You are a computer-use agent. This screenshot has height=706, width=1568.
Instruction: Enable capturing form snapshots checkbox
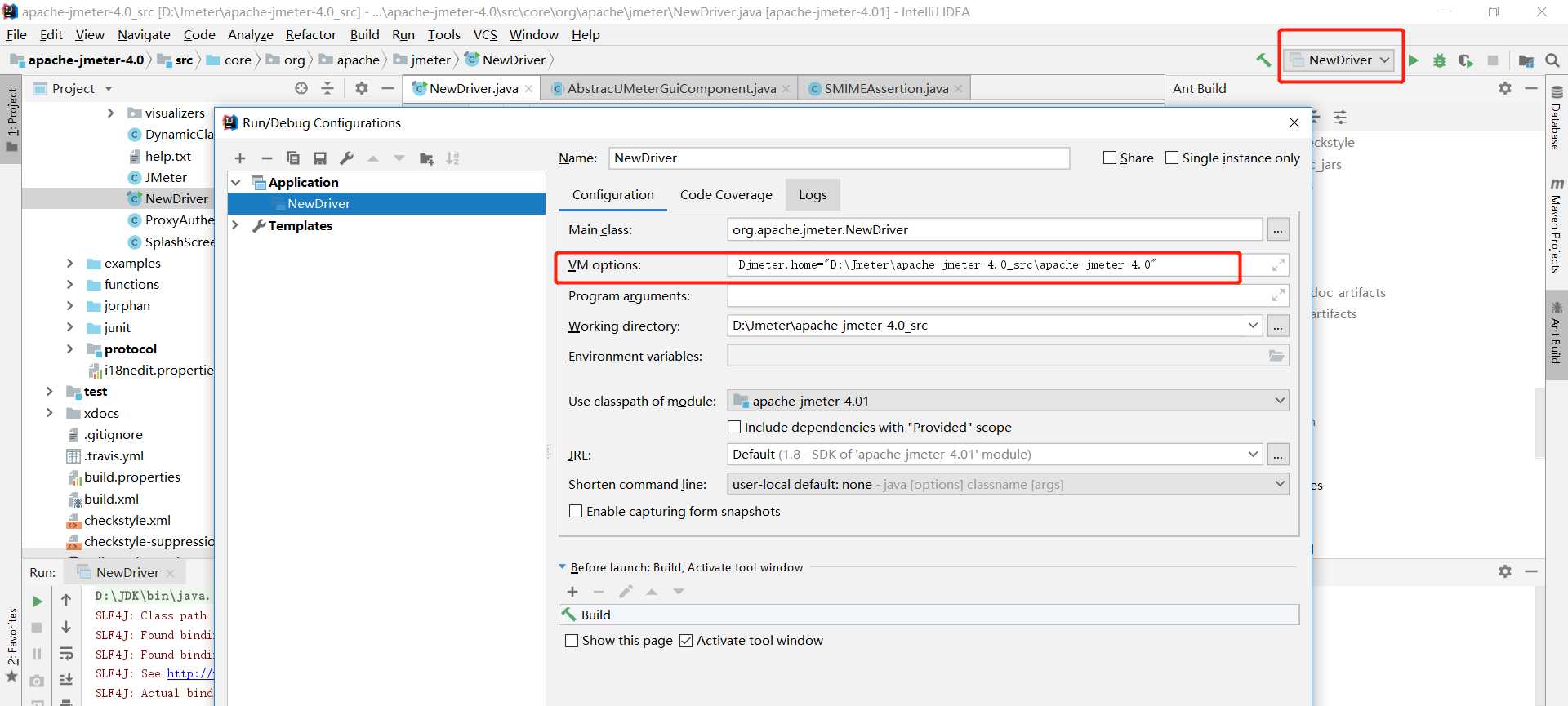click(575, 511)
